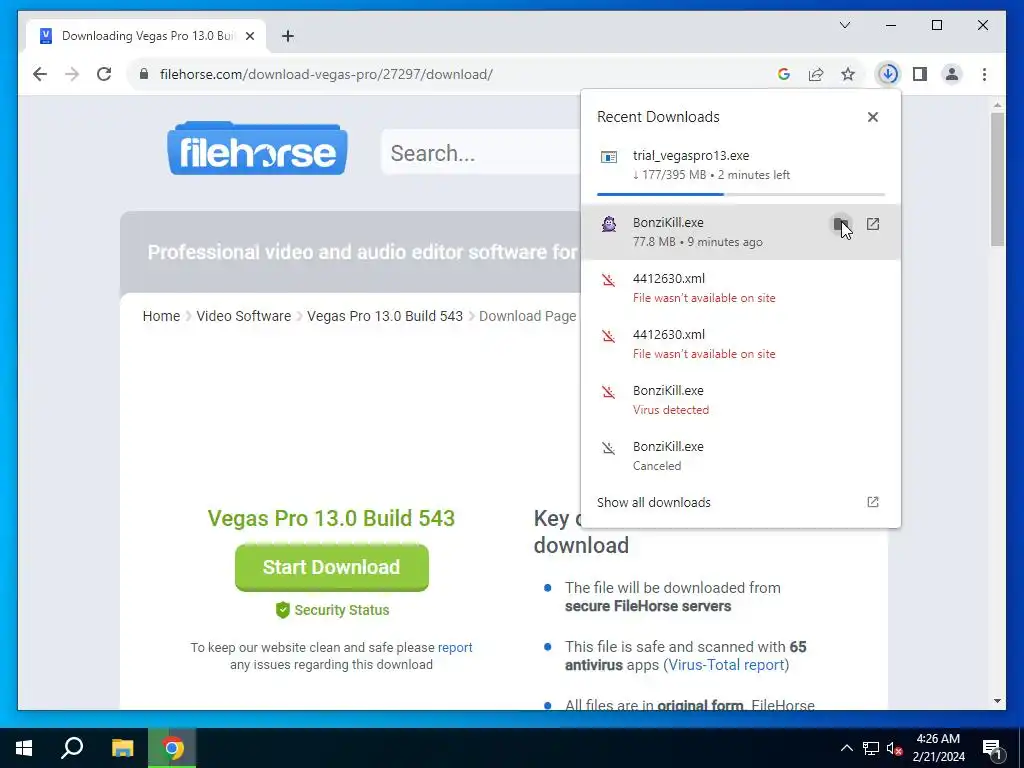Click the green Start Download button

point(332,567)
